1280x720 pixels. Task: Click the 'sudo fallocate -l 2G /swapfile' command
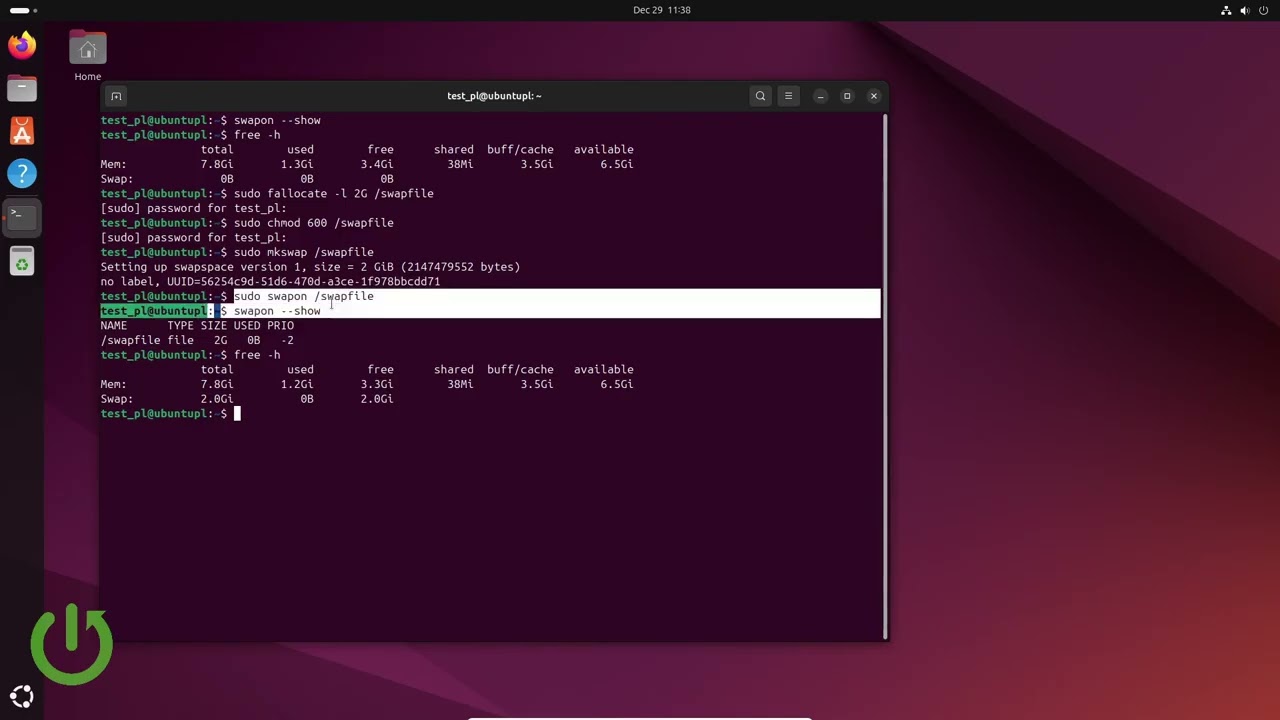tap(334, 194)
